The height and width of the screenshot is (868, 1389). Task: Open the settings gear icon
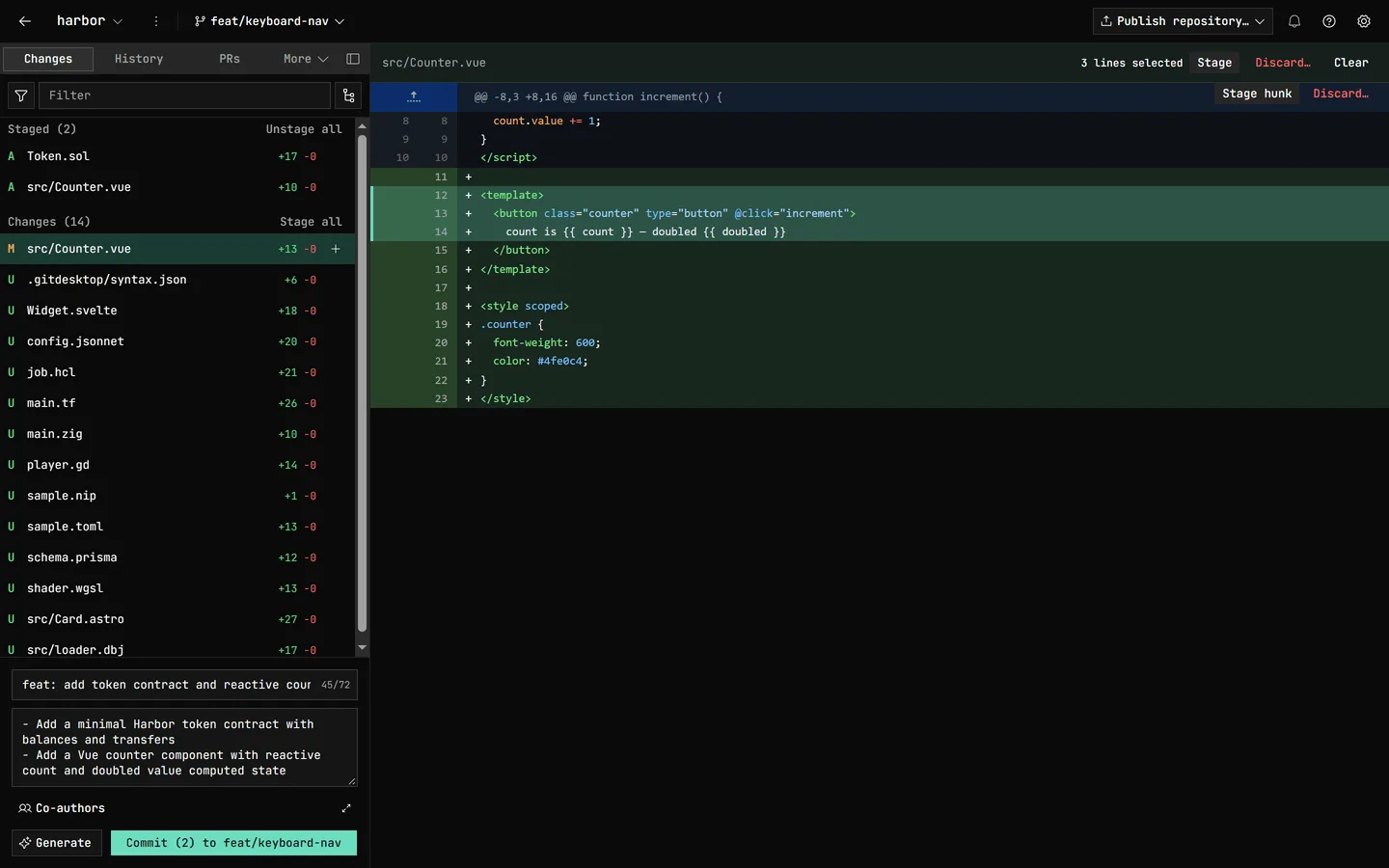click(1364, 21)
